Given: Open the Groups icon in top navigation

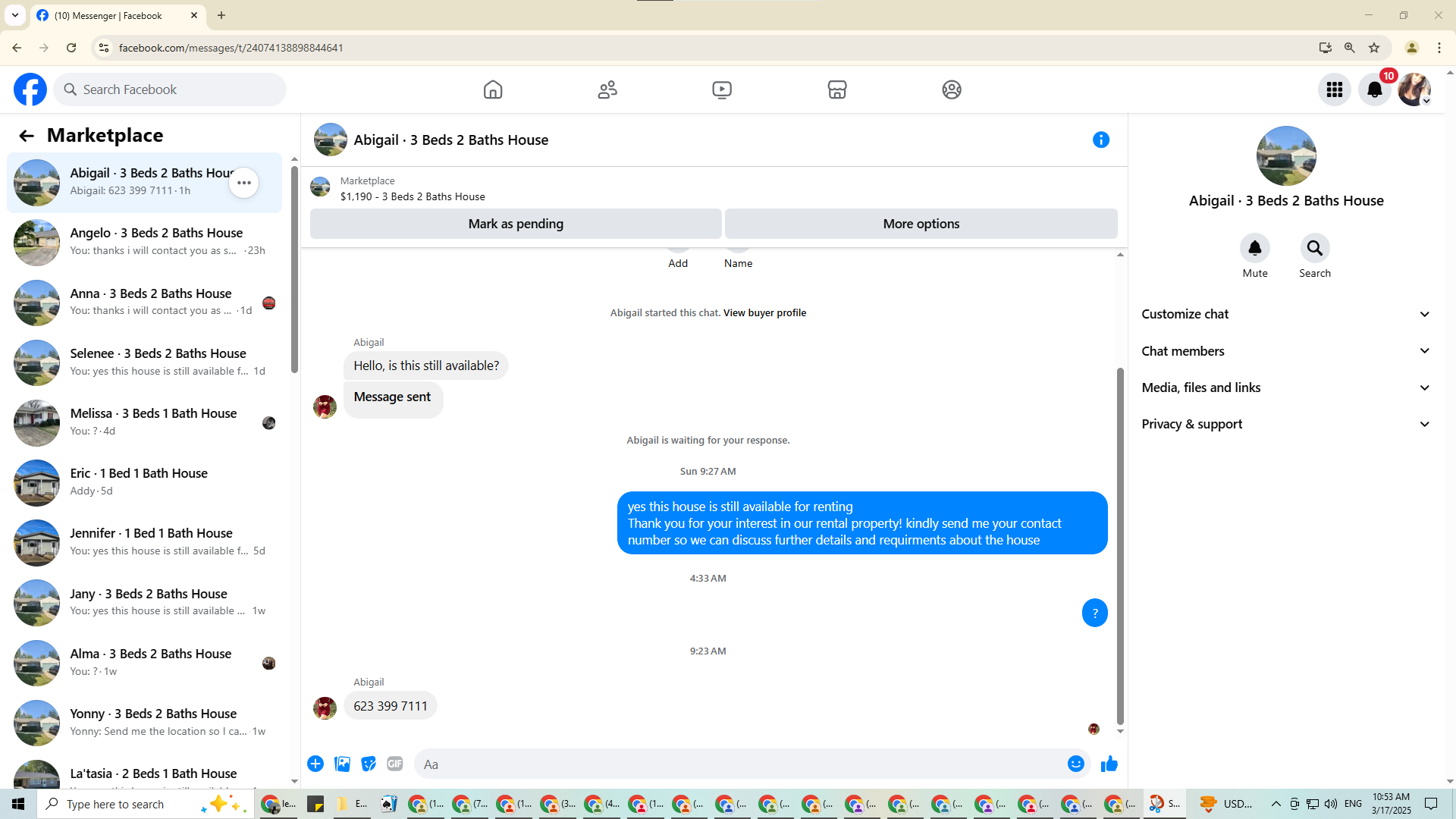Looking at the screenshot, I should (x=952, y=89).
